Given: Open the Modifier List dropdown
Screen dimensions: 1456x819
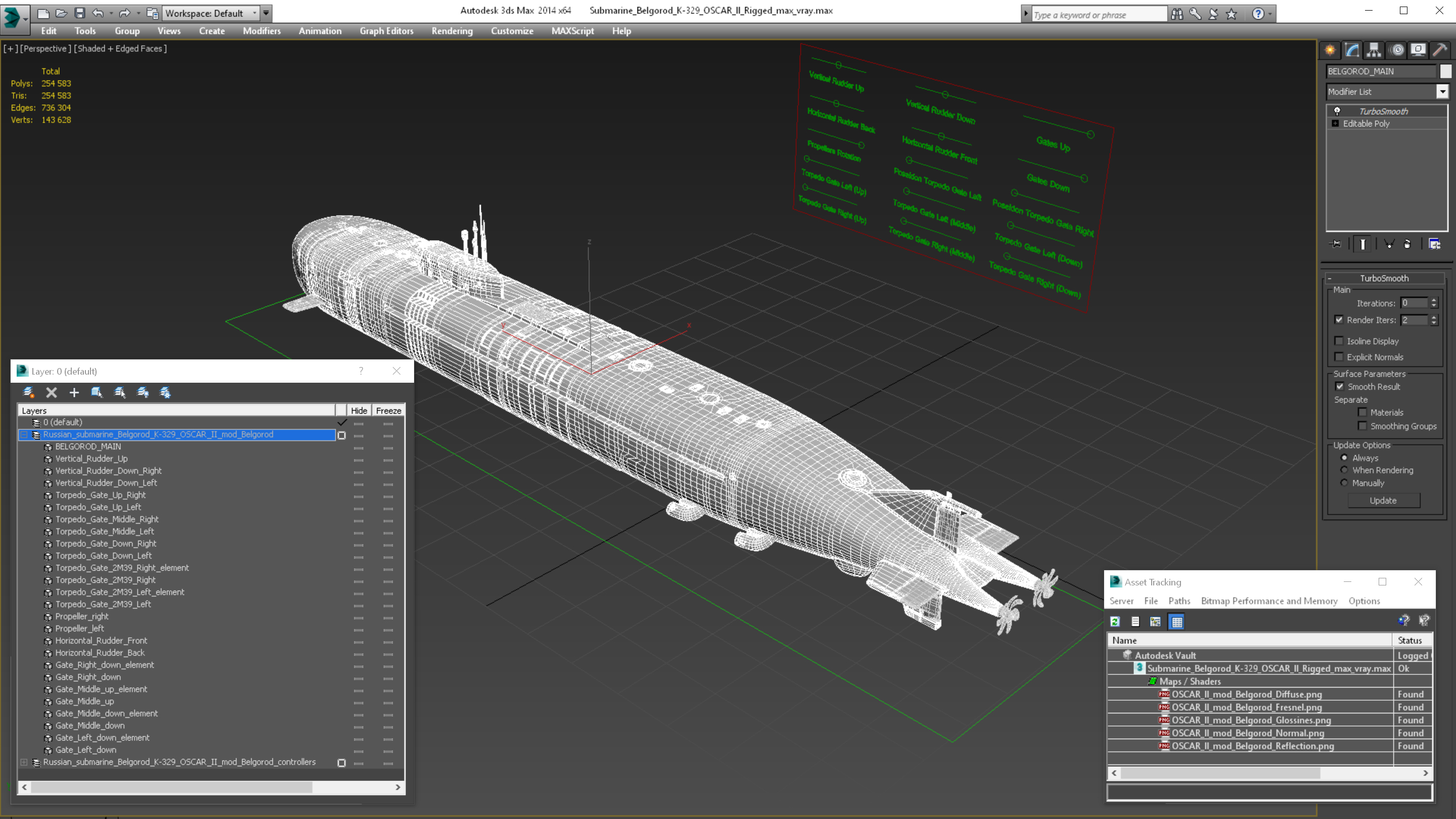Looking at the screenshot, I should (1443, 92).
